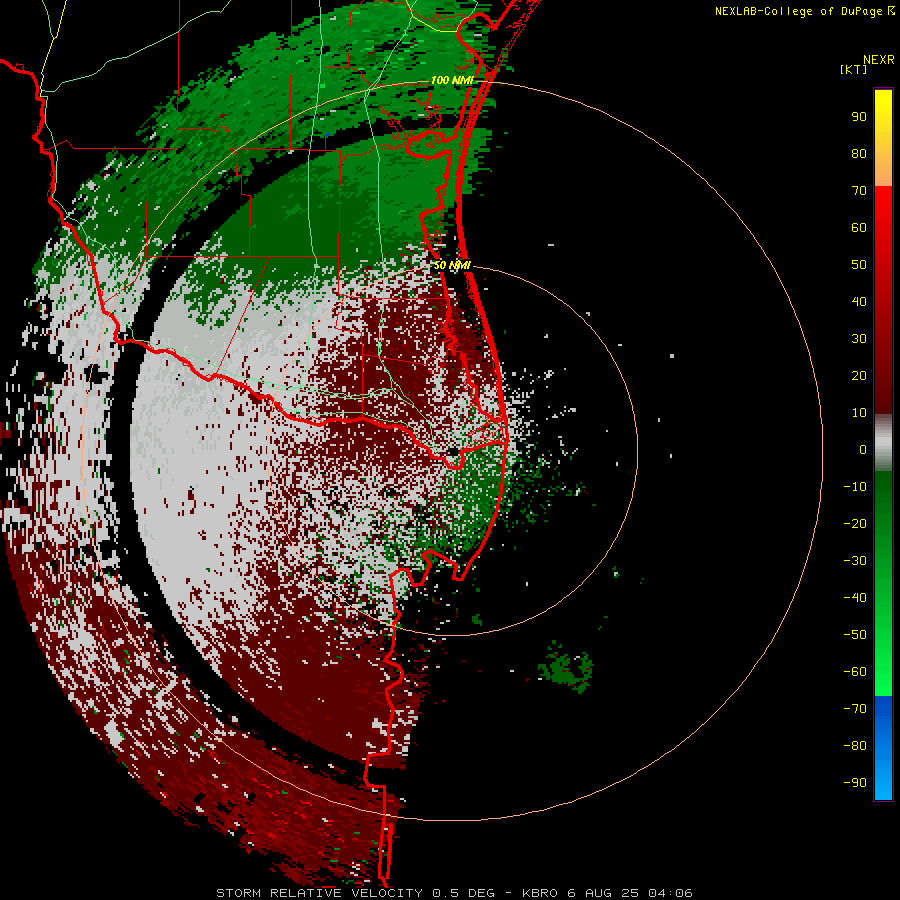Screen dimensions: 900x900
Task: Click the KT units label above scale
Action: coord(853,69)
